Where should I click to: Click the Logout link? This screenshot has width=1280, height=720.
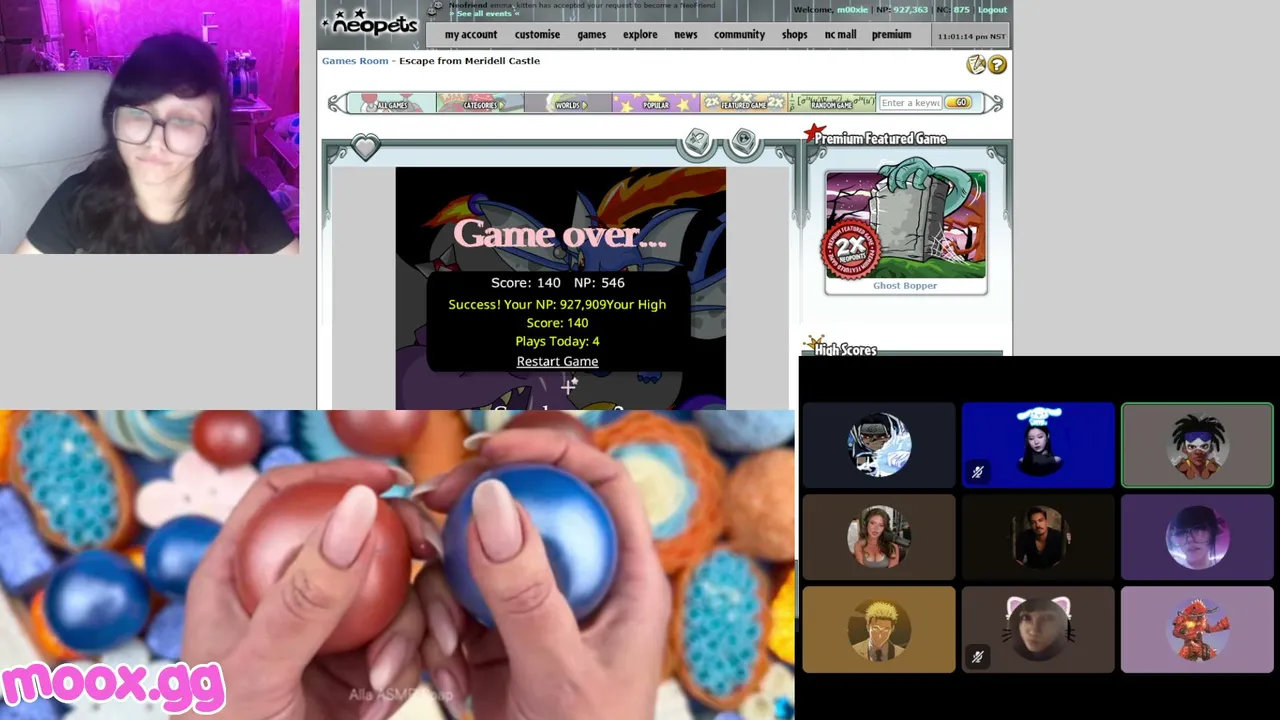pyautogui.click(x=992, y=9)
